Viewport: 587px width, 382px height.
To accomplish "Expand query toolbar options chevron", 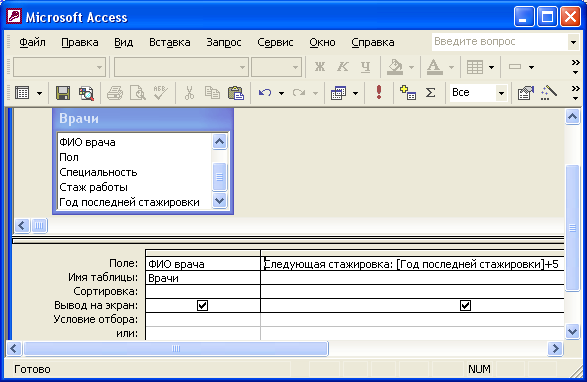I will point(575,93).
